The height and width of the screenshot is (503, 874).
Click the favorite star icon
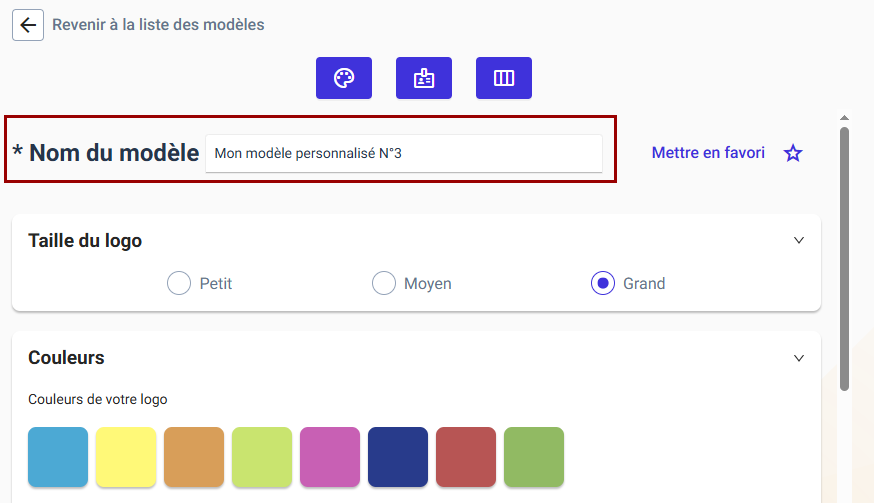point(793,153)
